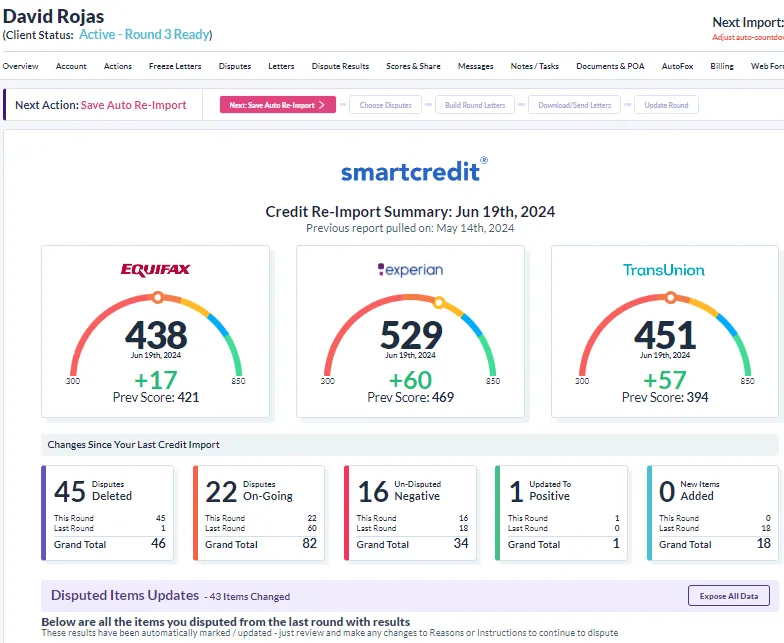Open the Disputes tab

pyautogui.click(x=235, y=66)
